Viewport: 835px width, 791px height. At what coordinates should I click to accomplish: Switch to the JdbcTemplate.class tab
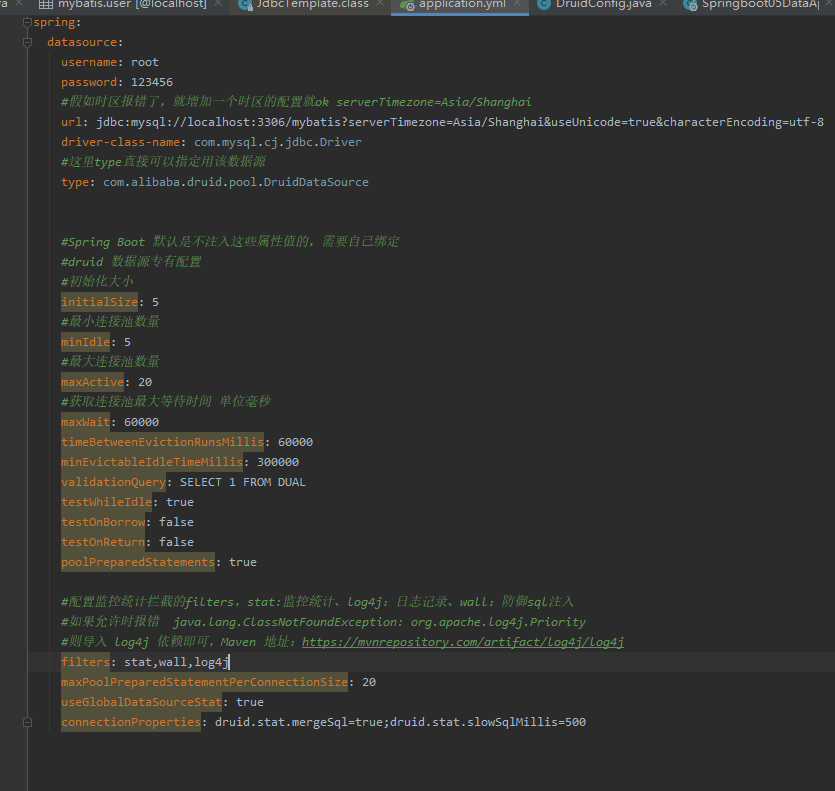(312, 5)
